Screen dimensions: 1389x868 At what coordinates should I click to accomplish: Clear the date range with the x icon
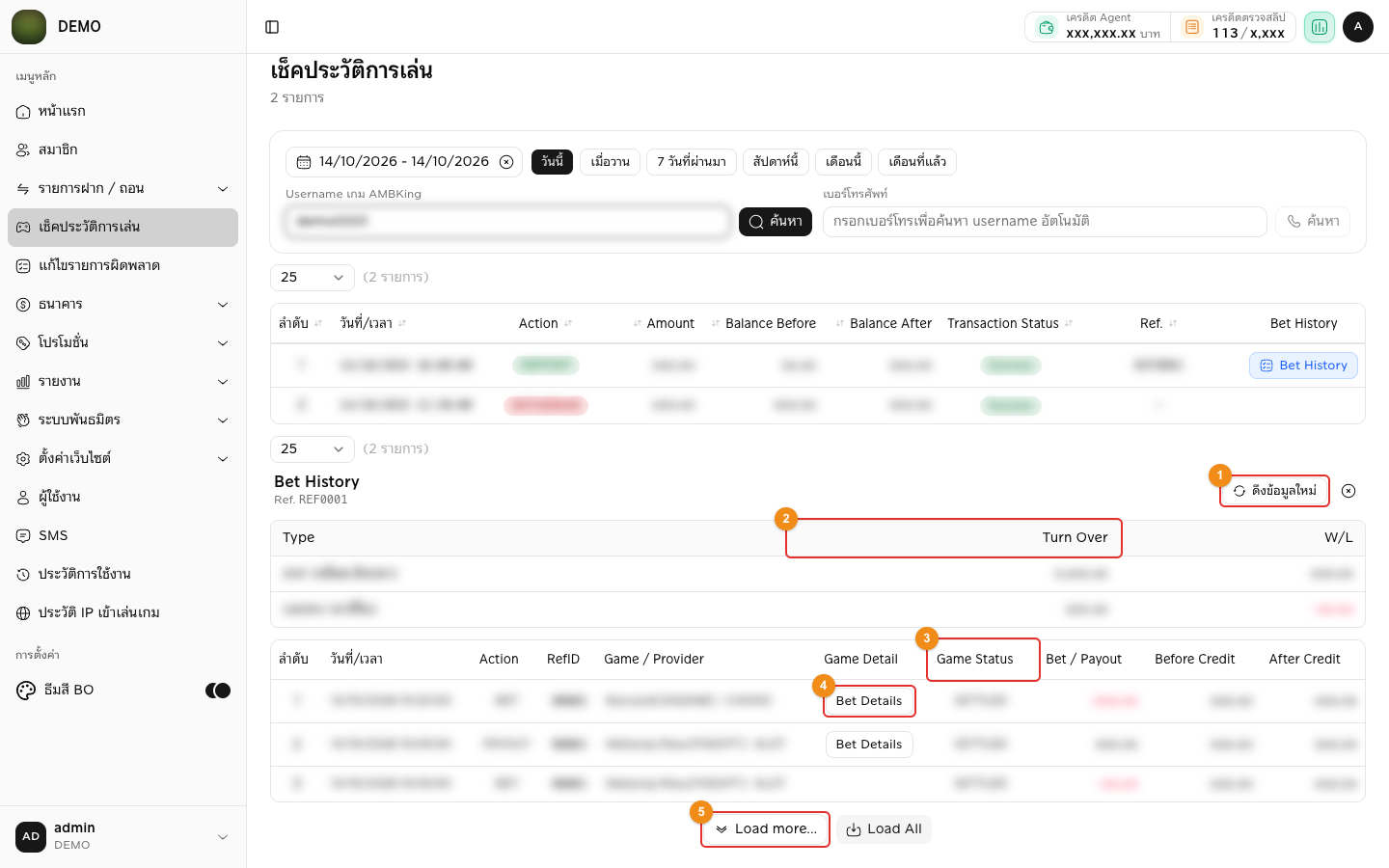[506, 162]
